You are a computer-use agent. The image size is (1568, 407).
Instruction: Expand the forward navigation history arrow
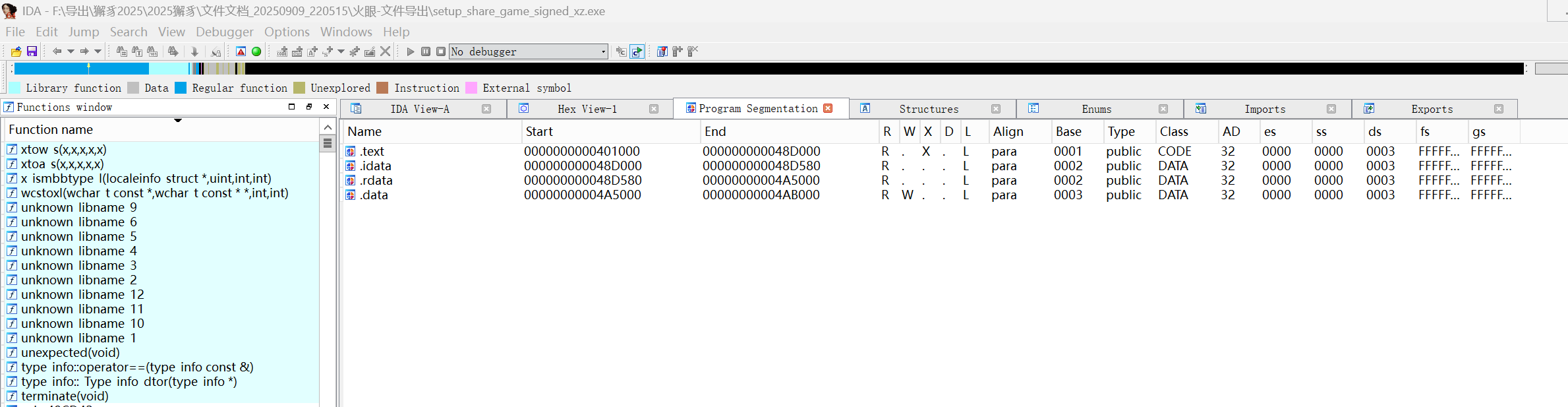coord(98,51)
